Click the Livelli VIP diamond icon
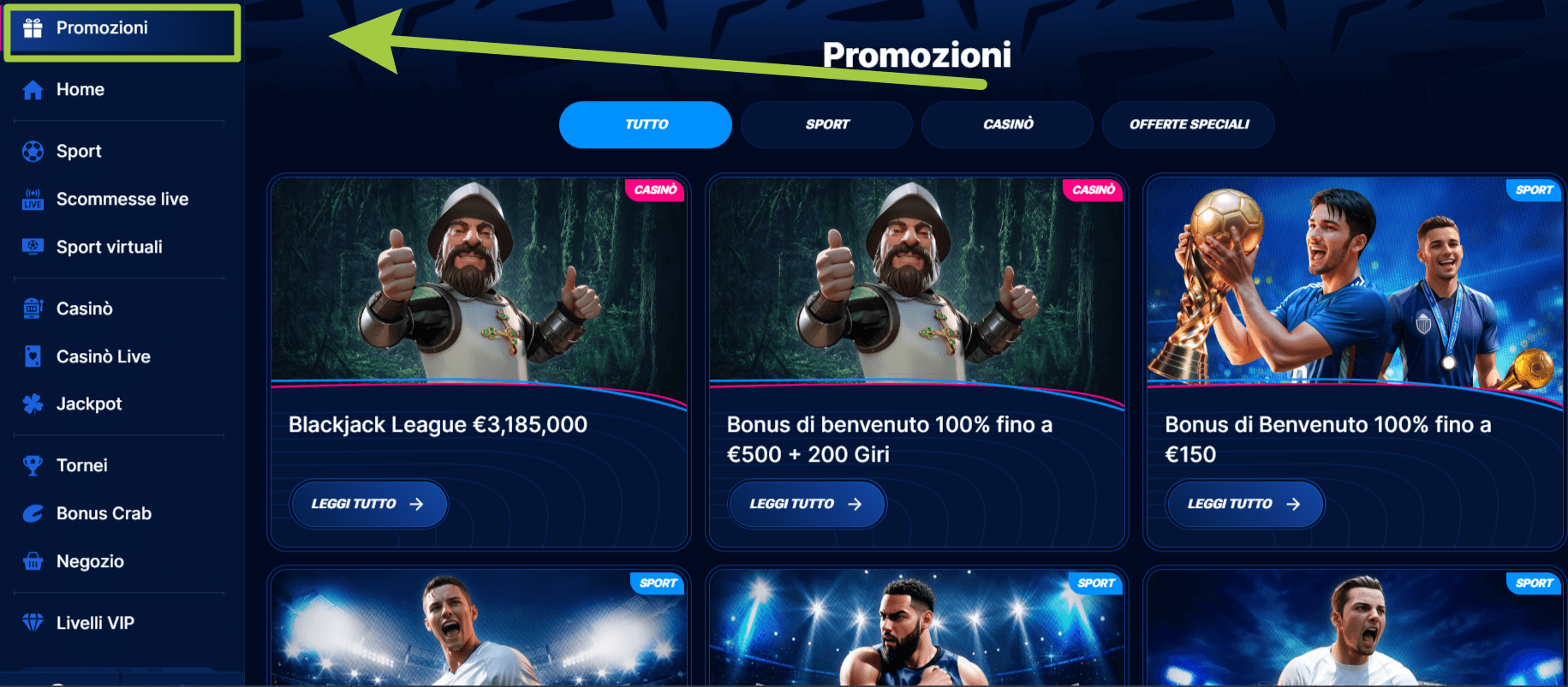 coord(33,623)
